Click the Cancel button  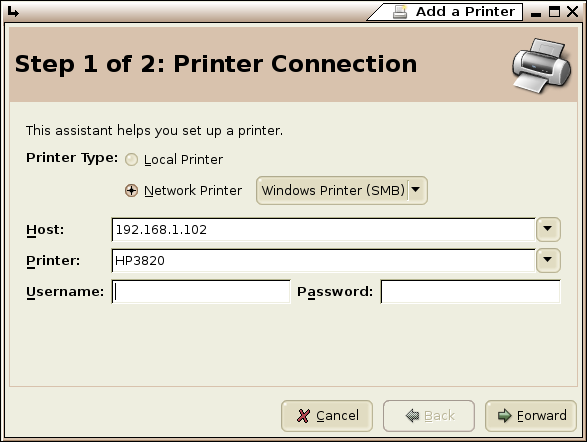pos(327,416)
